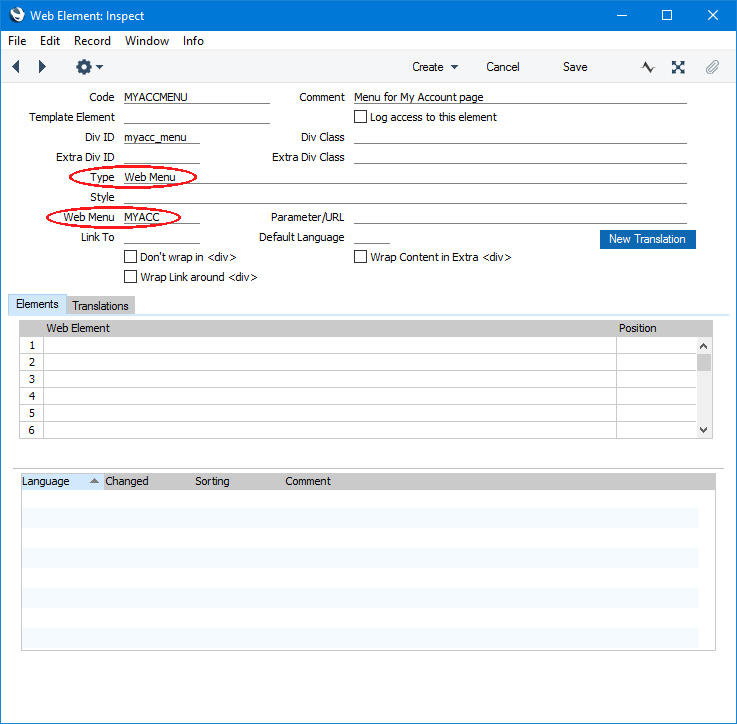Enable Log access to this element
The width and height of the screenshot is (737, 724).
360,117
